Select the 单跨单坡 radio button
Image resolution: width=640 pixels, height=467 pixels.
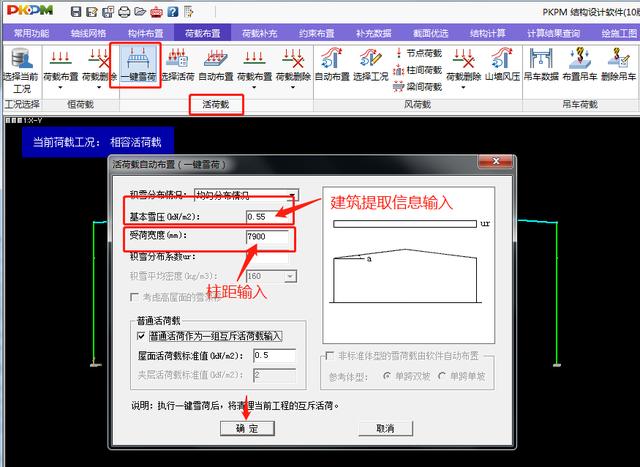(x=442, y=376)
